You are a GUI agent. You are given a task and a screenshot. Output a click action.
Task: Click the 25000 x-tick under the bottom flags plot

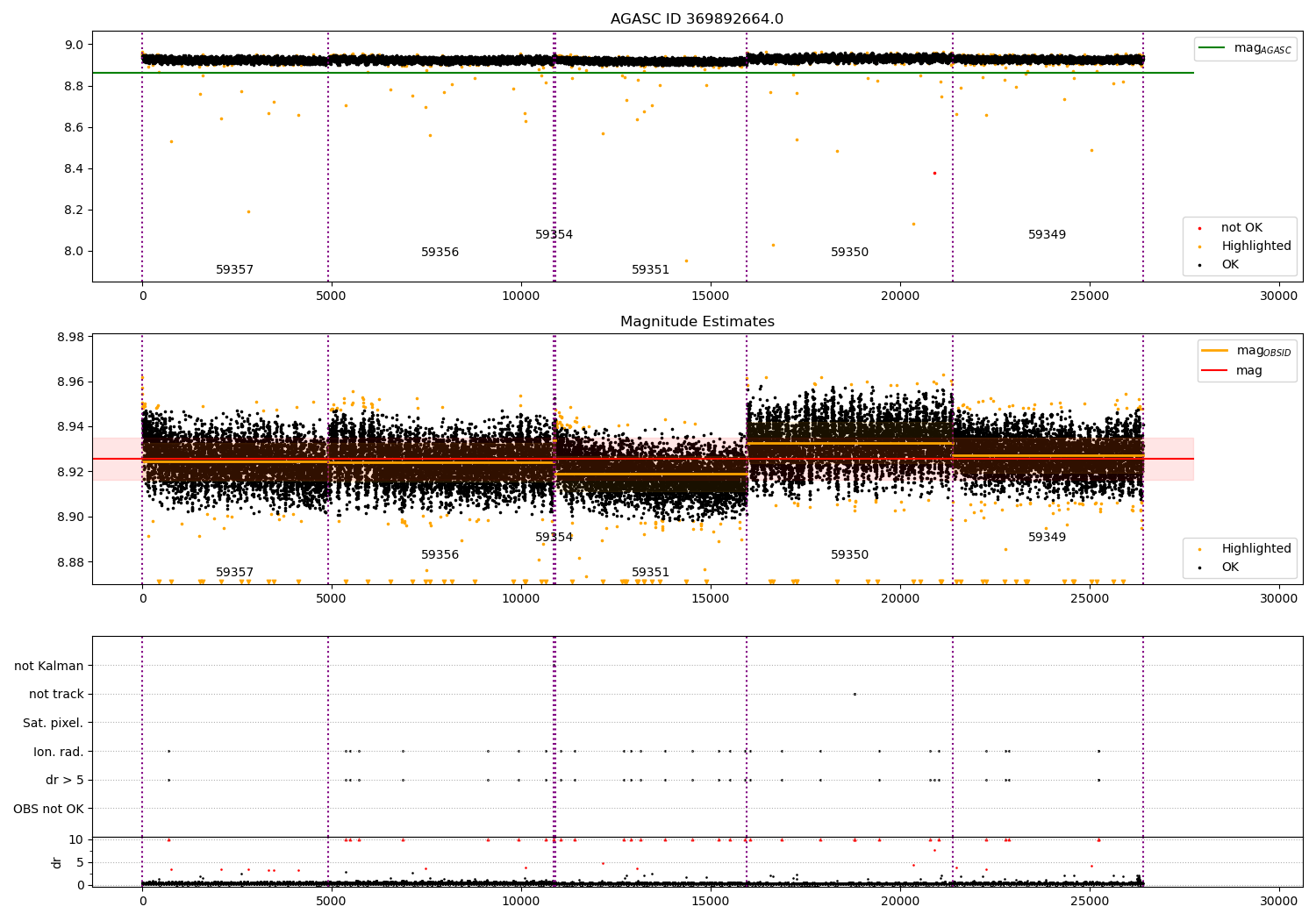coord(1090,900)
